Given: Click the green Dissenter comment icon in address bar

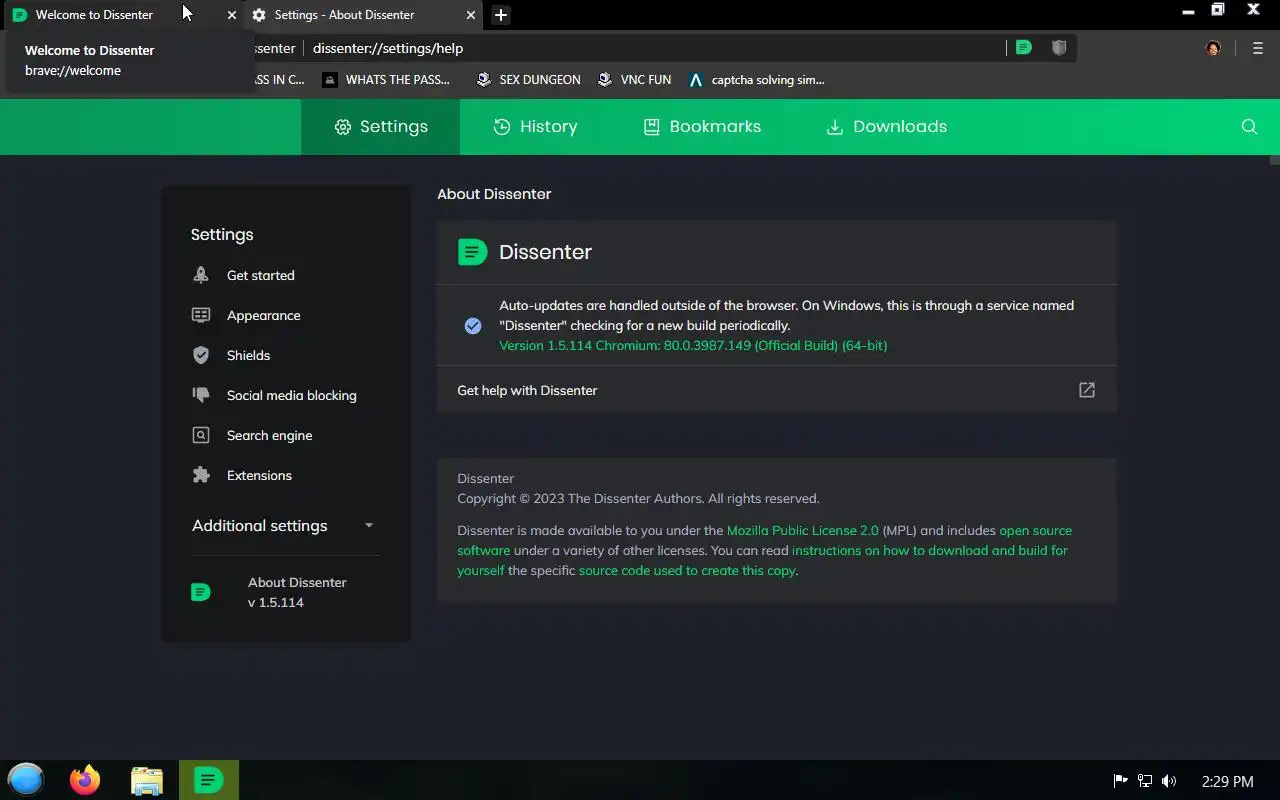Looking at the screenshot, I should pyautogui.click(x=1023, y=47).
